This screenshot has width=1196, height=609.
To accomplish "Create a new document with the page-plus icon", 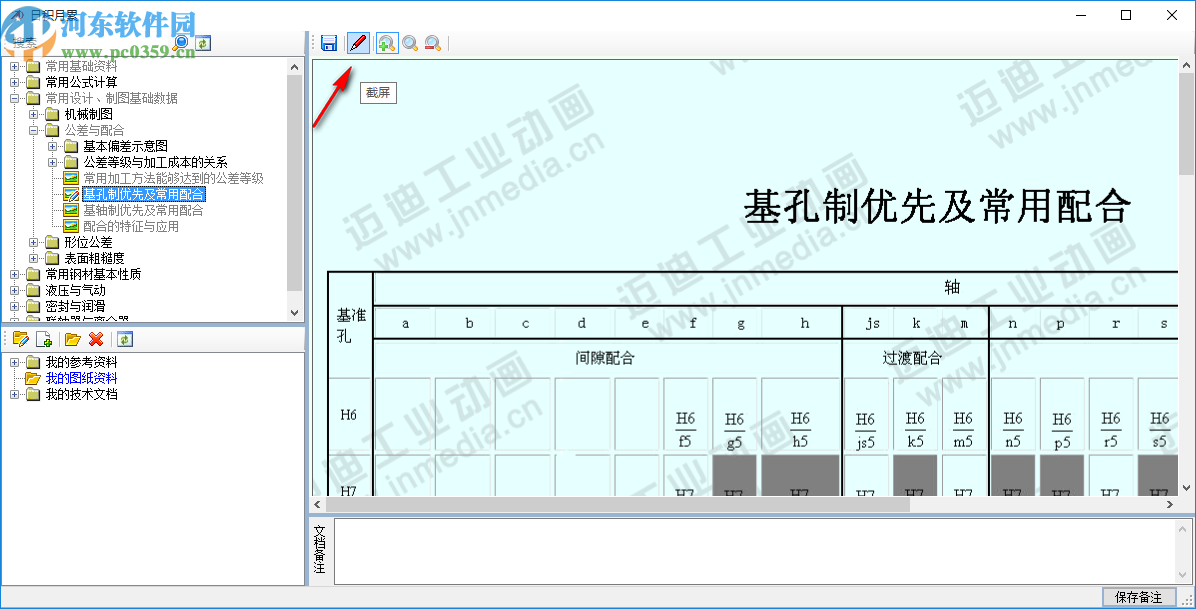I will tap(43, 339).
